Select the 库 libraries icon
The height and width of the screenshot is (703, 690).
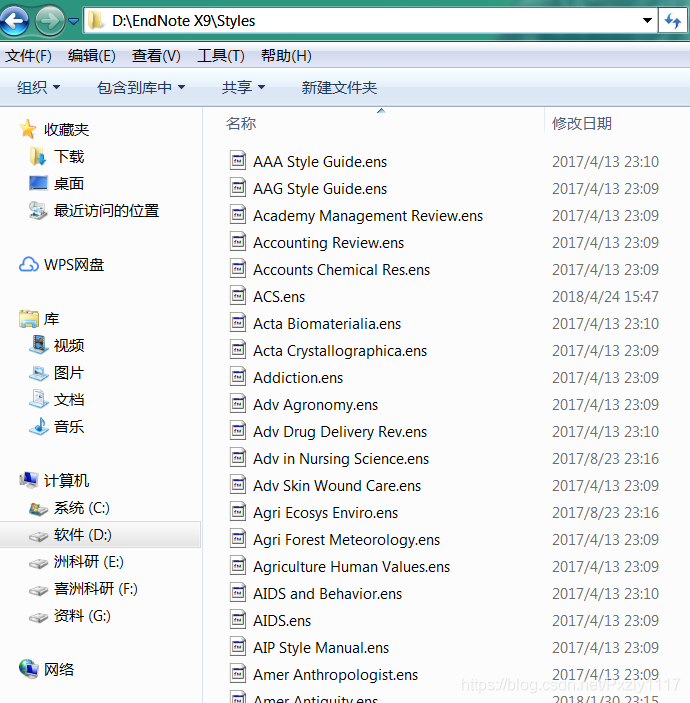pos(29,319)
